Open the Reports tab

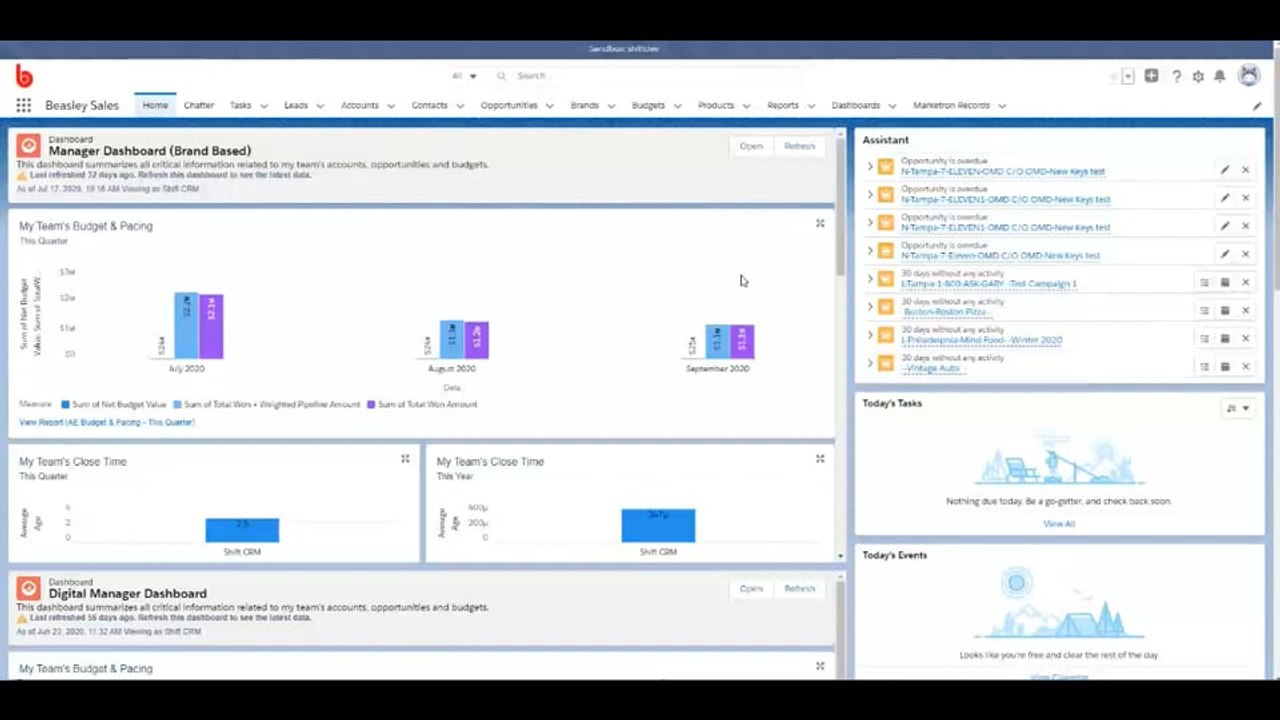[x=783, y=105]
